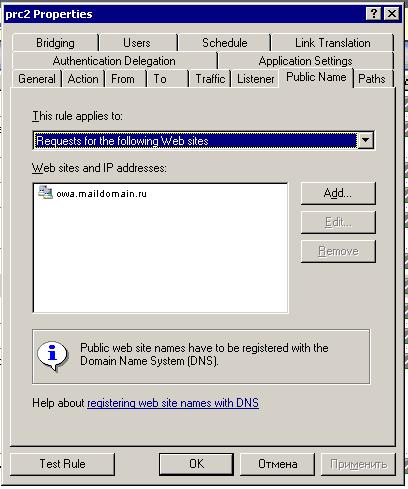Close the prc2 Properties dialog
Viewport: 408px width, 489px height.
tap(391, 14)
